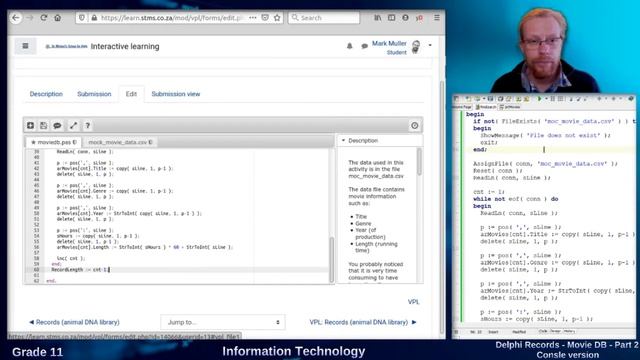
Task: Click the browser page vertical scrollbar
Action: click(x=442, y=206)
